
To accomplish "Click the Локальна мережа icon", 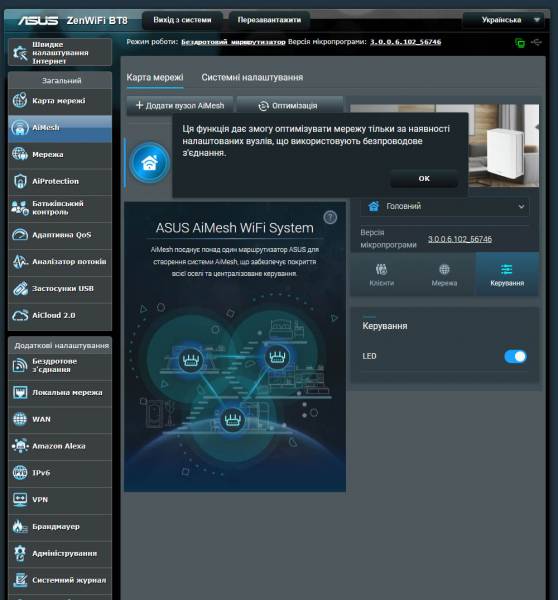I will coord(20,392).
